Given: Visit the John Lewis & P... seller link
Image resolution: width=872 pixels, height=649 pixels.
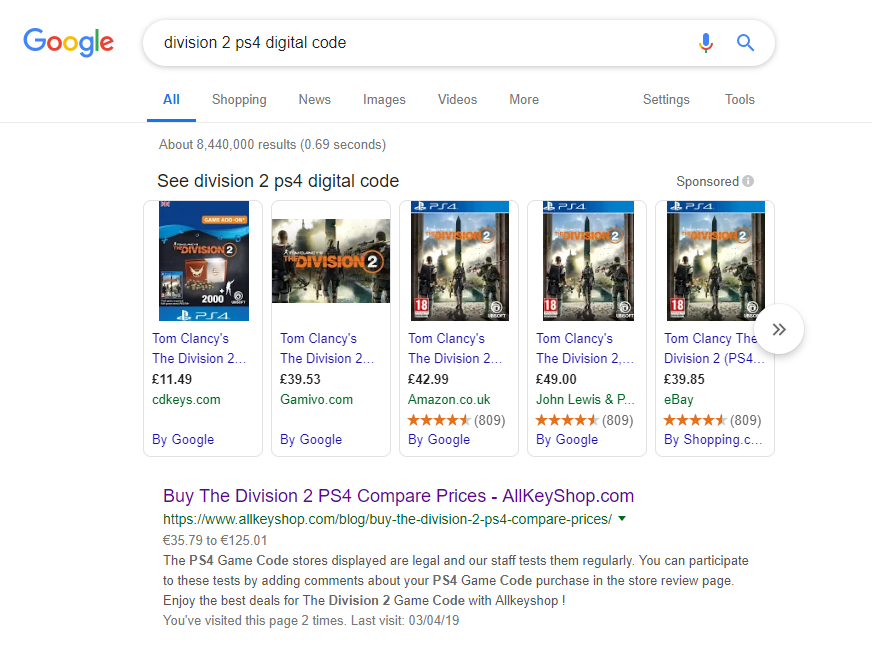Looking at the screenshot, I should pos(585,399).
